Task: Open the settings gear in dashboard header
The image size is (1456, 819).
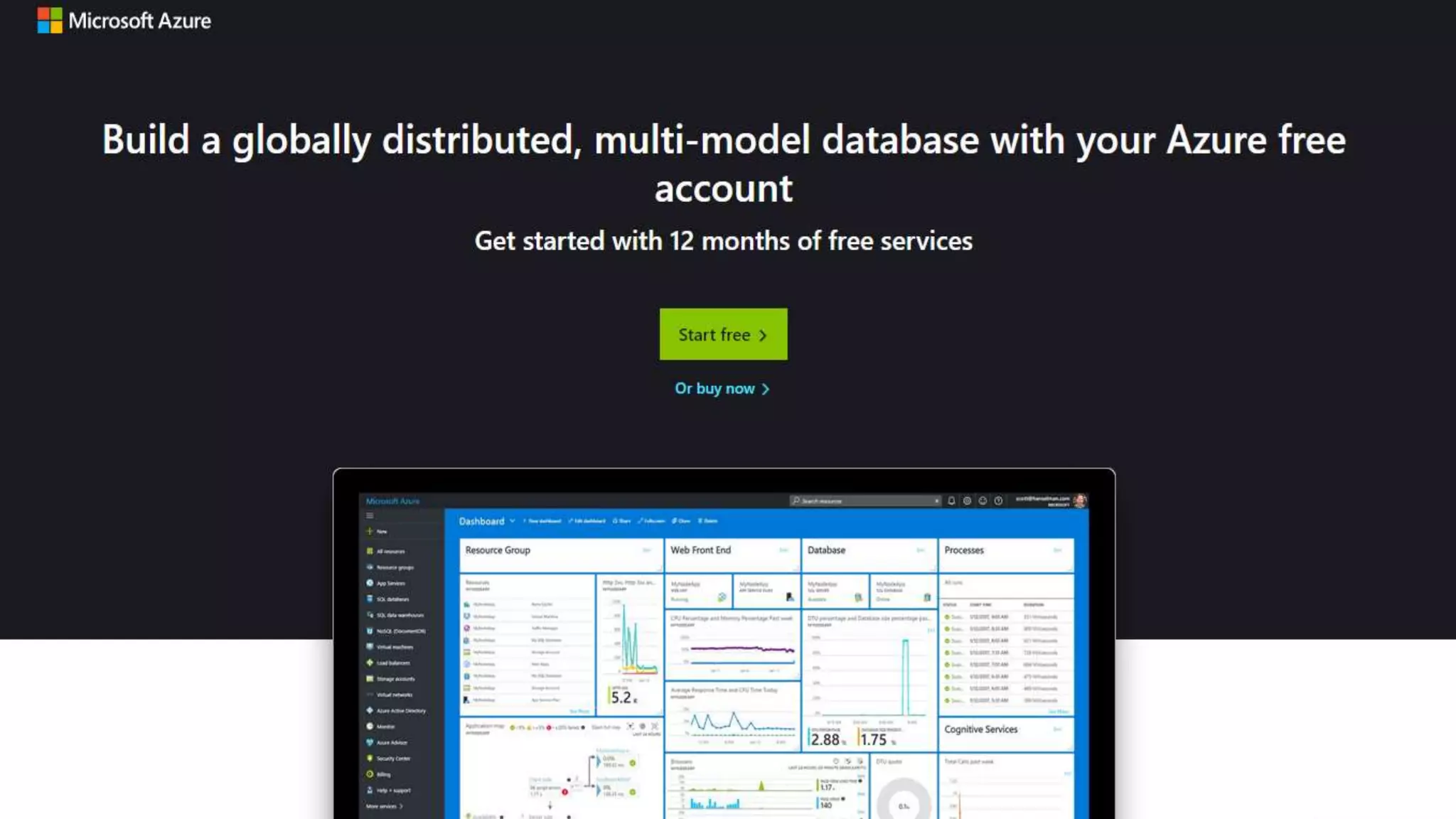Action: [x=967, y=500]
